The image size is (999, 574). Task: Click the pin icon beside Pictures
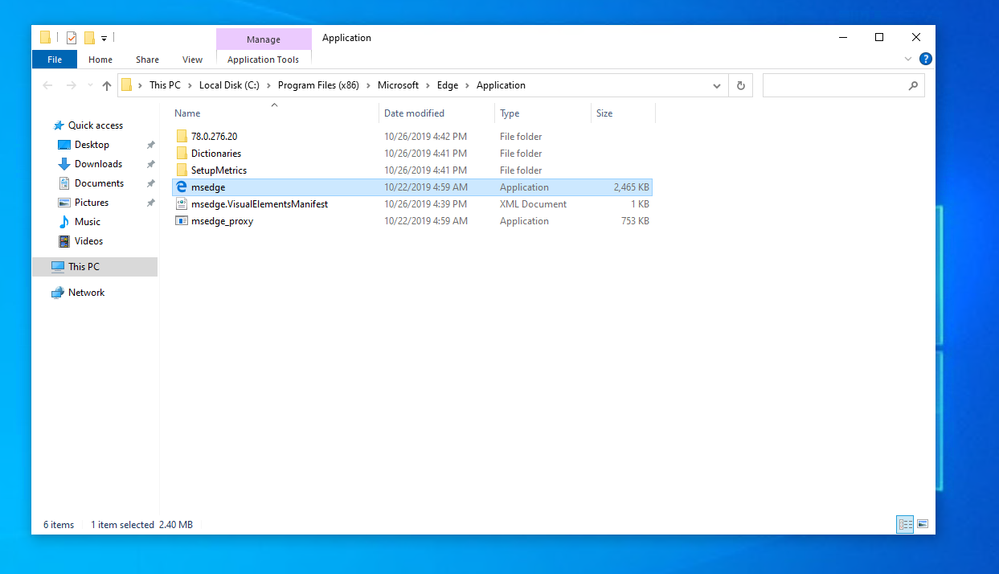coord(151,203)
